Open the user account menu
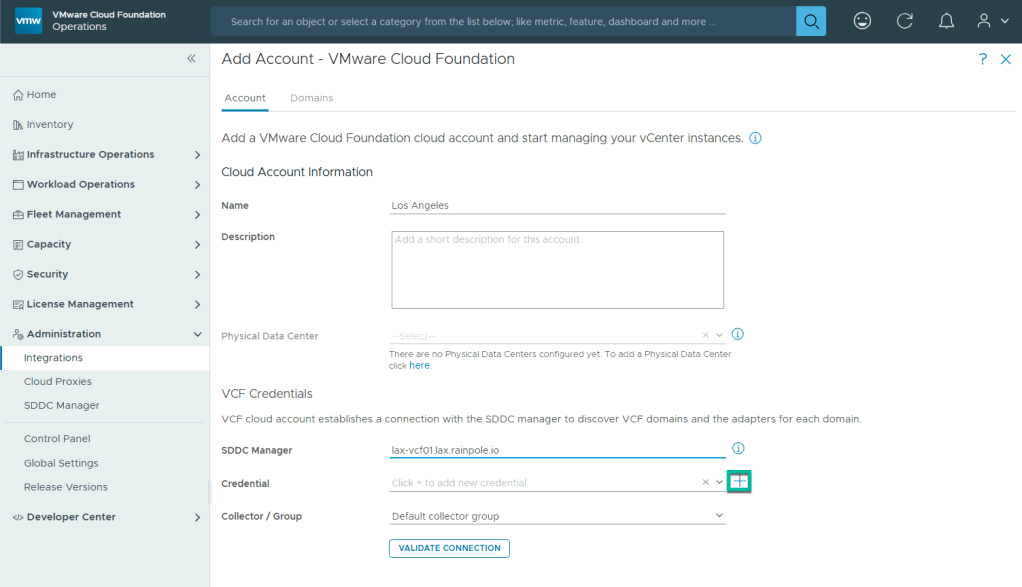Viewport: 1022px width, 587px height. click(992, 21)
